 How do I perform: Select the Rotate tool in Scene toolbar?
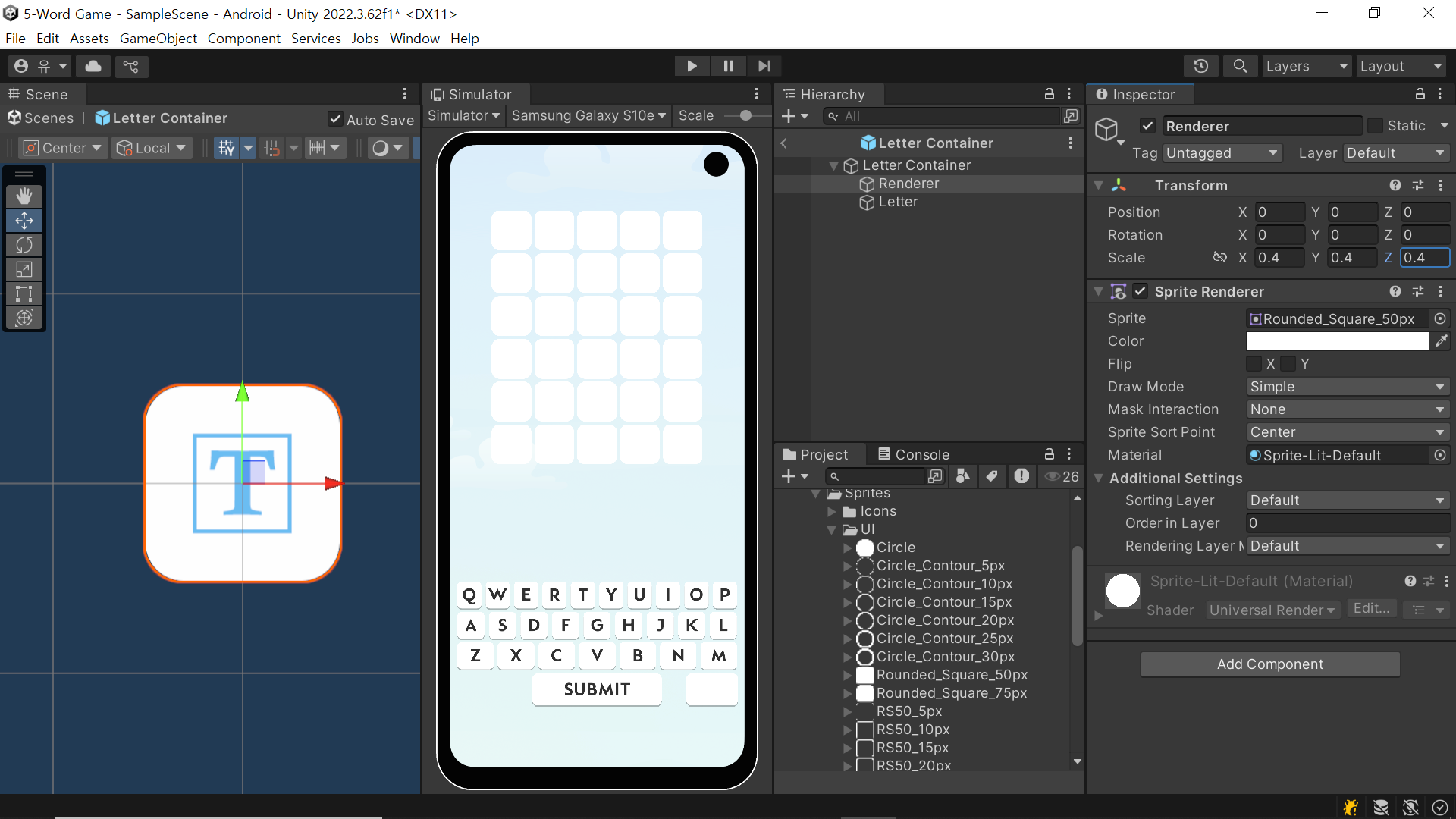(24, 245)
